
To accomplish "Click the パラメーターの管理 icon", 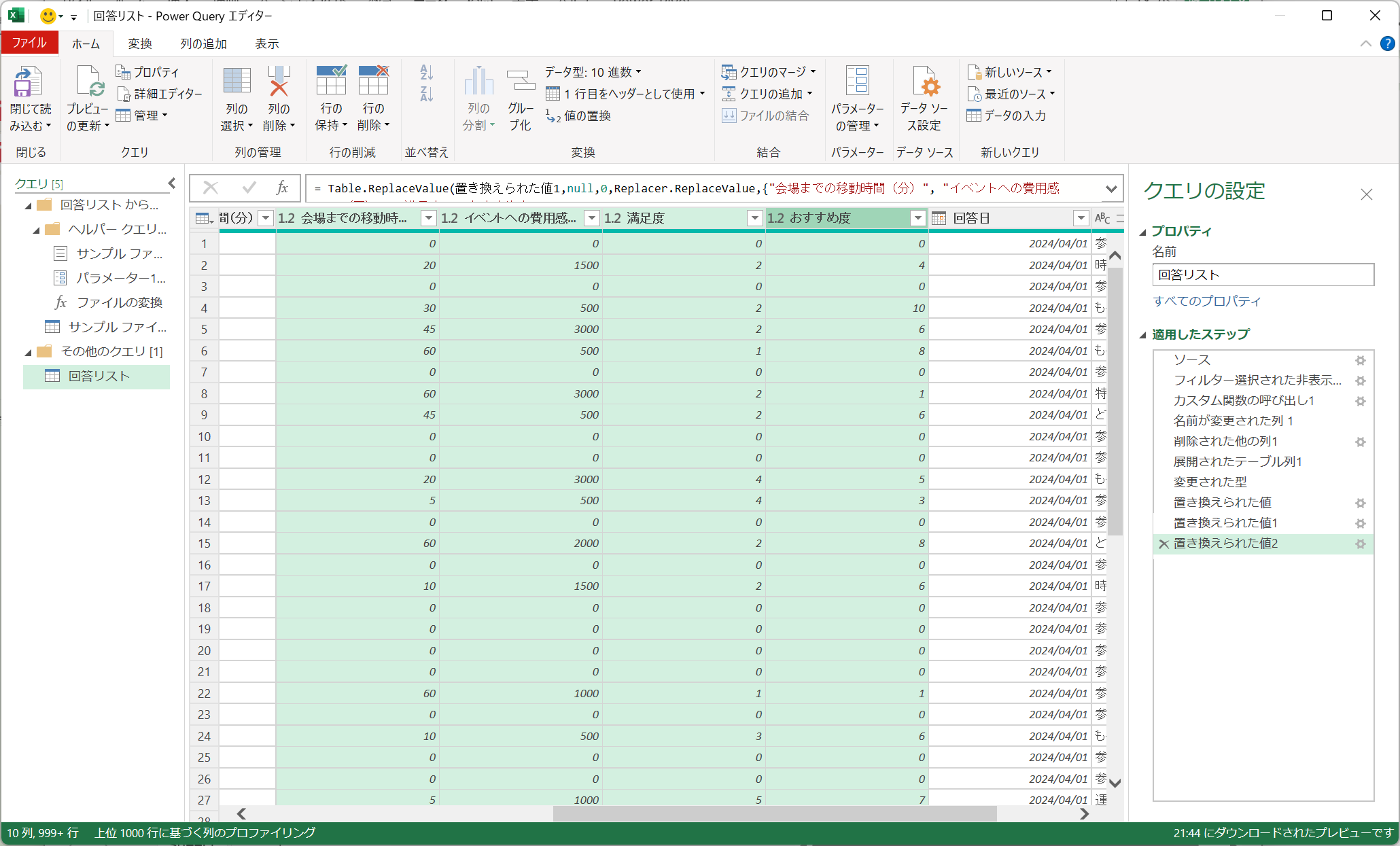I will pyautogui.click(x=857, y=80).
